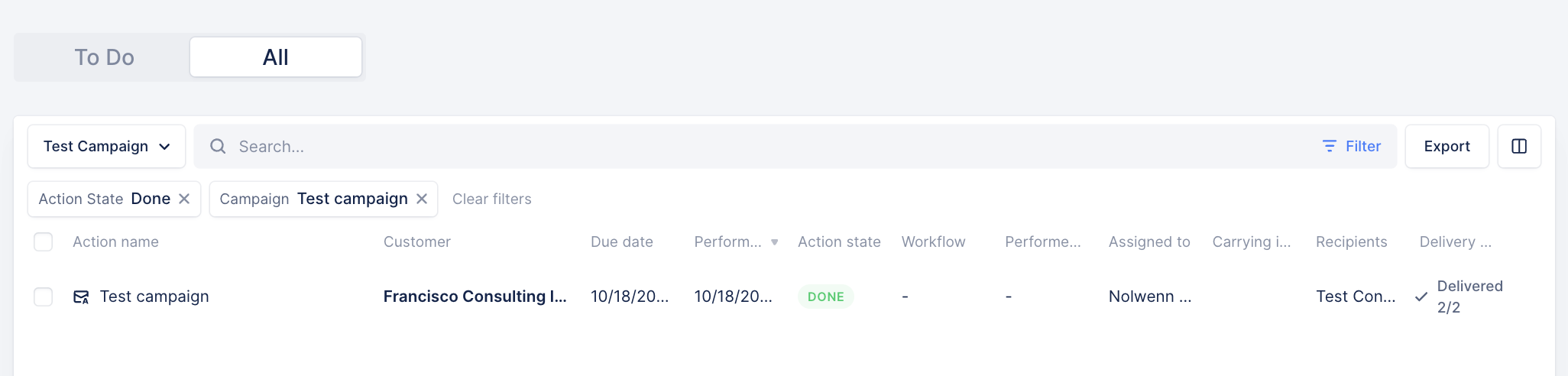
Task: Open Francisco Consulting customer link
Action: (475, 297)
